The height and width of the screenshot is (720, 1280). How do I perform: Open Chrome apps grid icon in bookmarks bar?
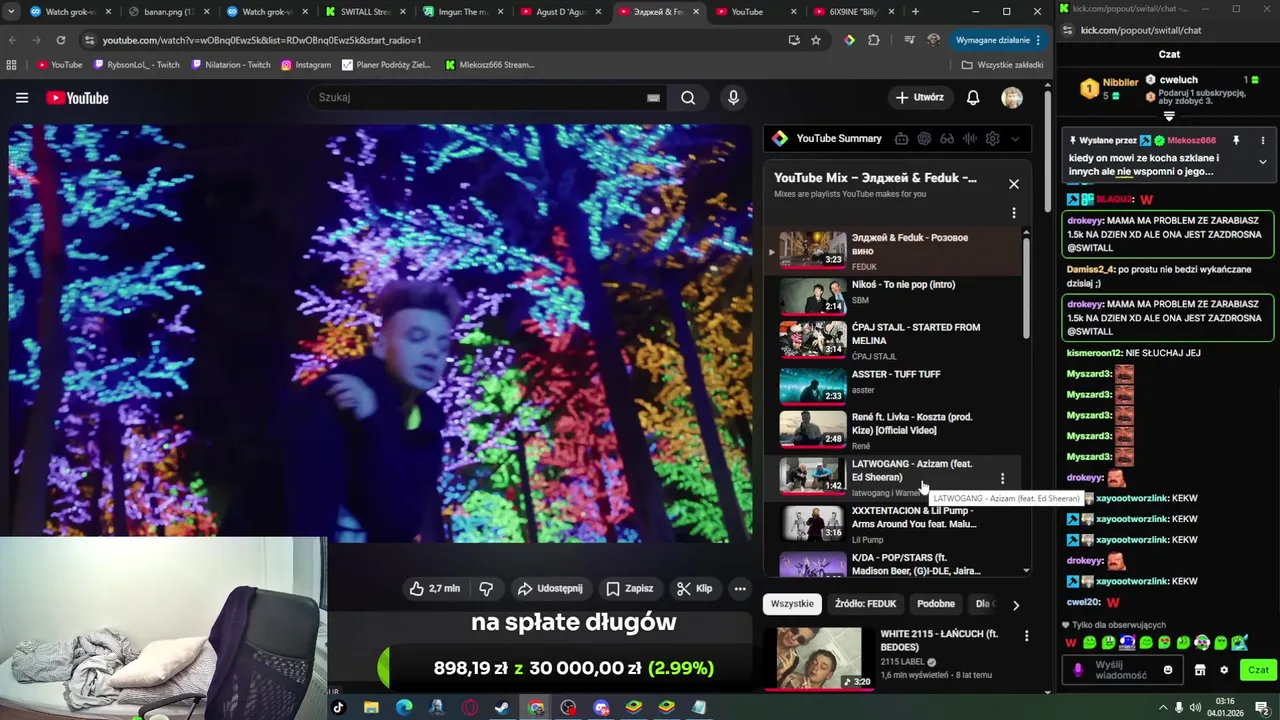click(x=12, y=65)
